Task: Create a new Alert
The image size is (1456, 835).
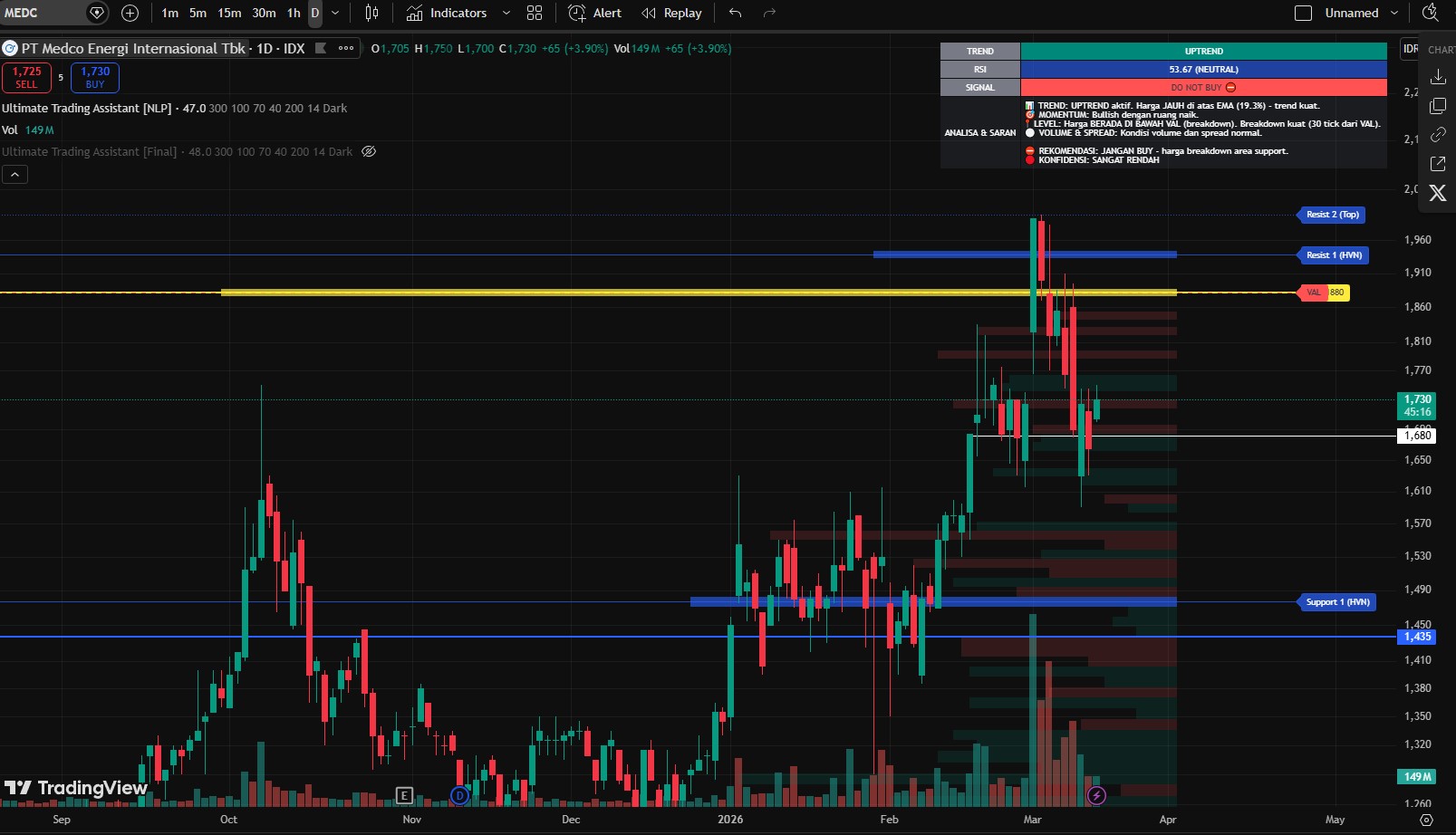Action: tap(594, 13)
